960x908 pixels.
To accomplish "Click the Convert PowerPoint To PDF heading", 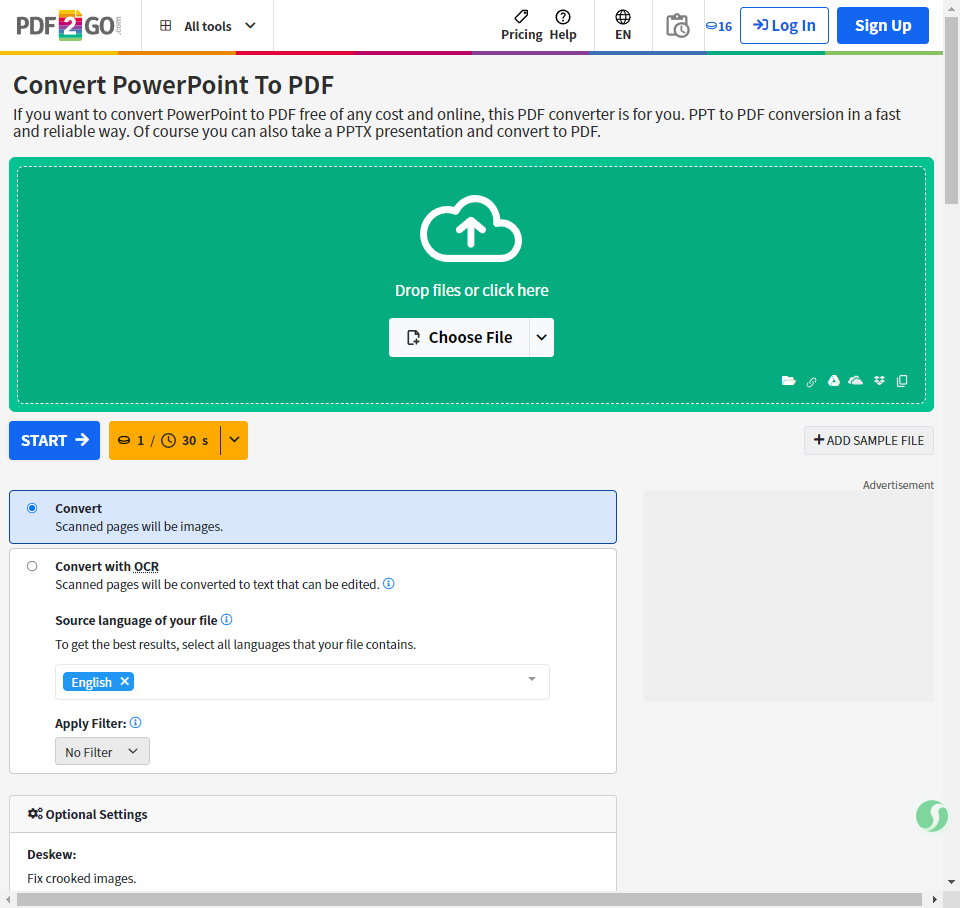I will tap(173, 85).
